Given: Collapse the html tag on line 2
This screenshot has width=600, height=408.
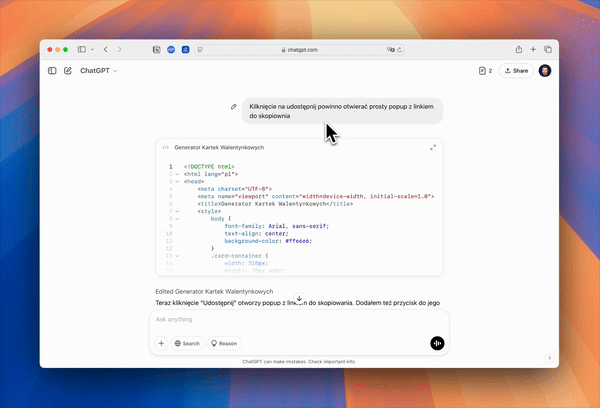Looking at the screenshot, I should tap(178, 174).
